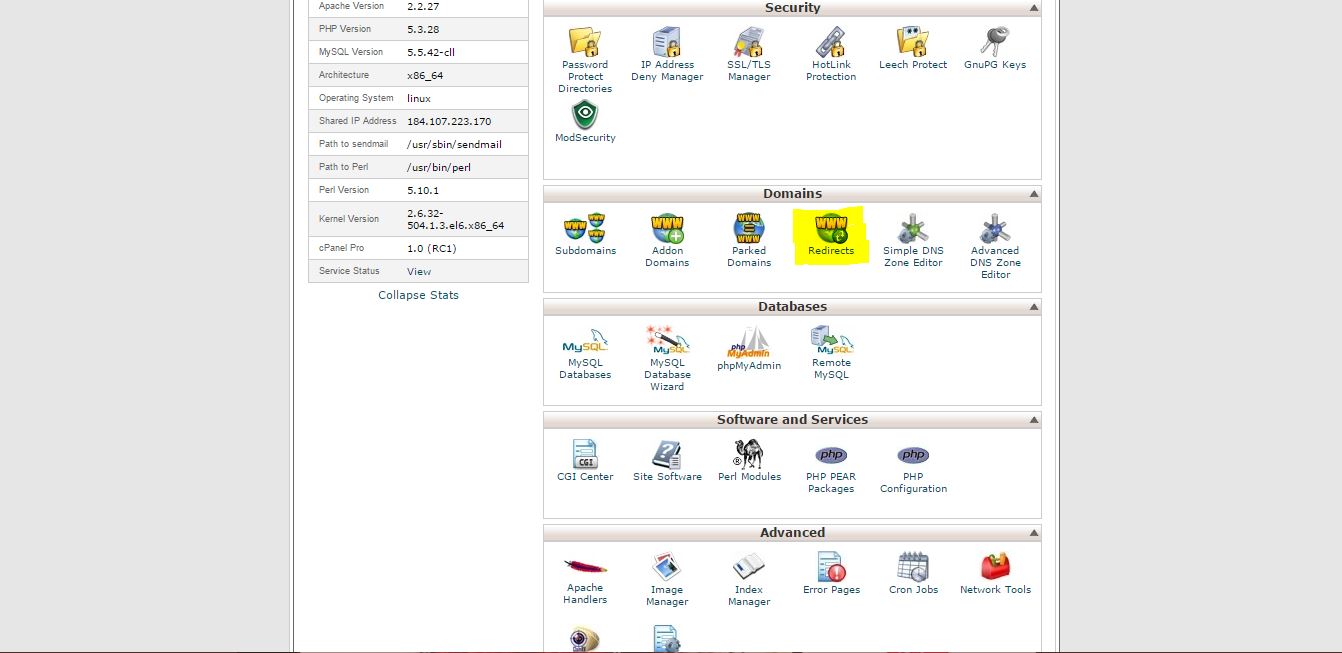Open Cron Jobs

click(x=913, y=573)
